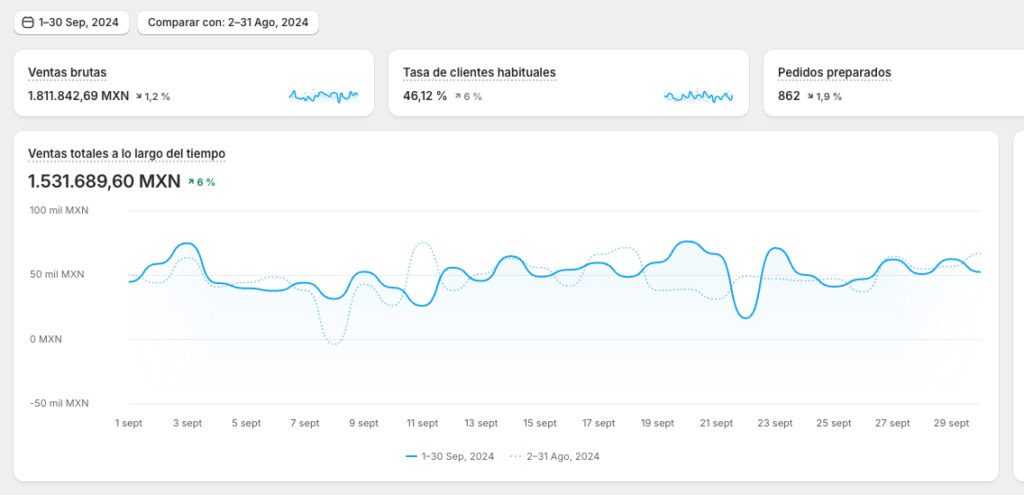Viewport: 1024px width, 495px height.
Task: Click the '13 sept' x-axis date label
Action: tap(481, 423)
